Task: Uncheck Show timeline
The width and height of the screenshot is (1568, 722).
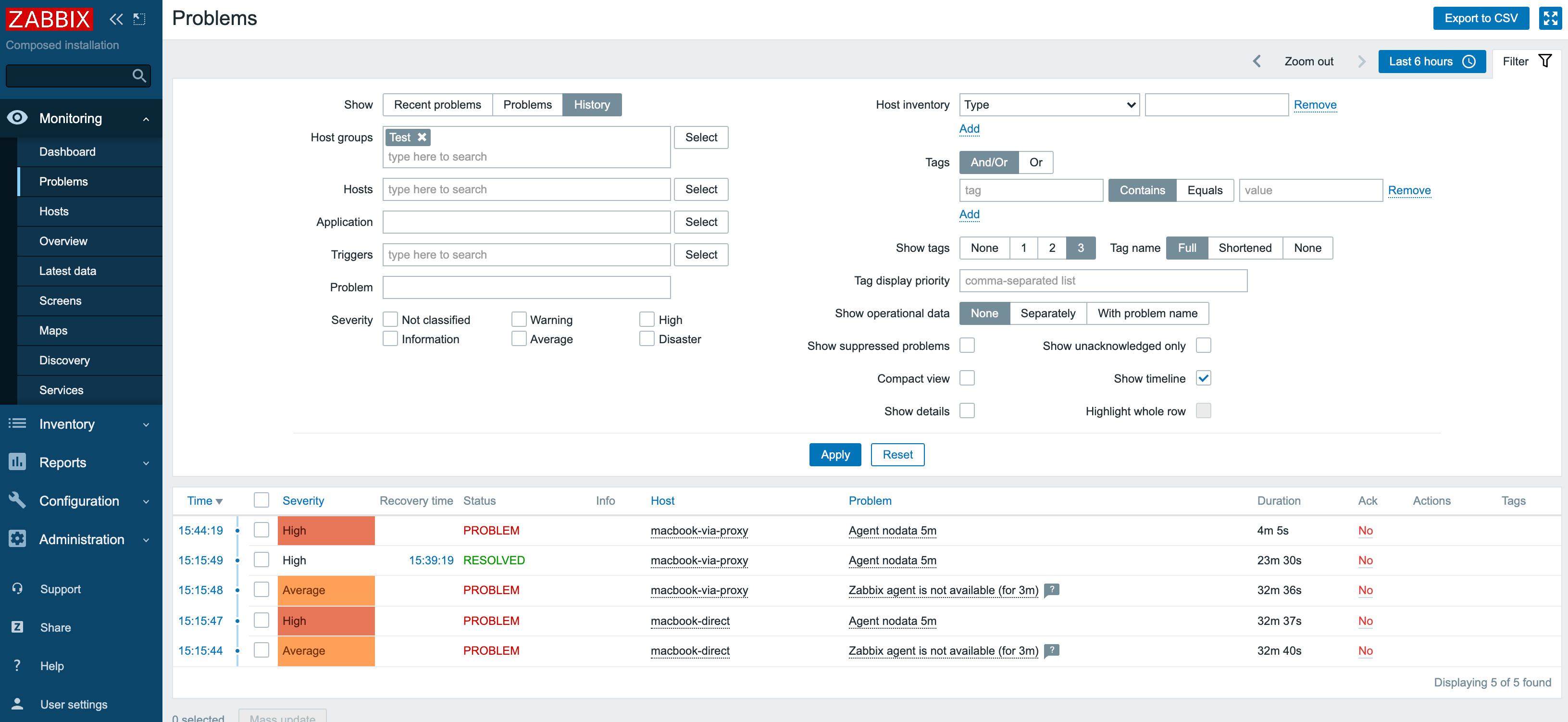Action: pyautogui.click(x=1203, y=378)
